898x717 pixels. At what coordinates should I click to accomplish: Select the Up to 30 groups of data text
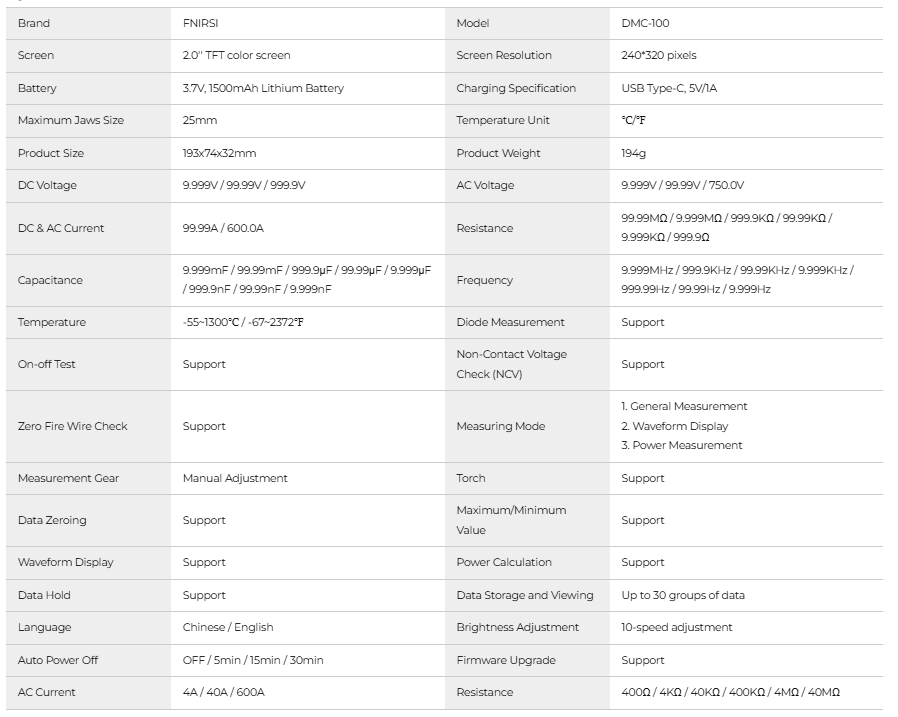[683, 595]
